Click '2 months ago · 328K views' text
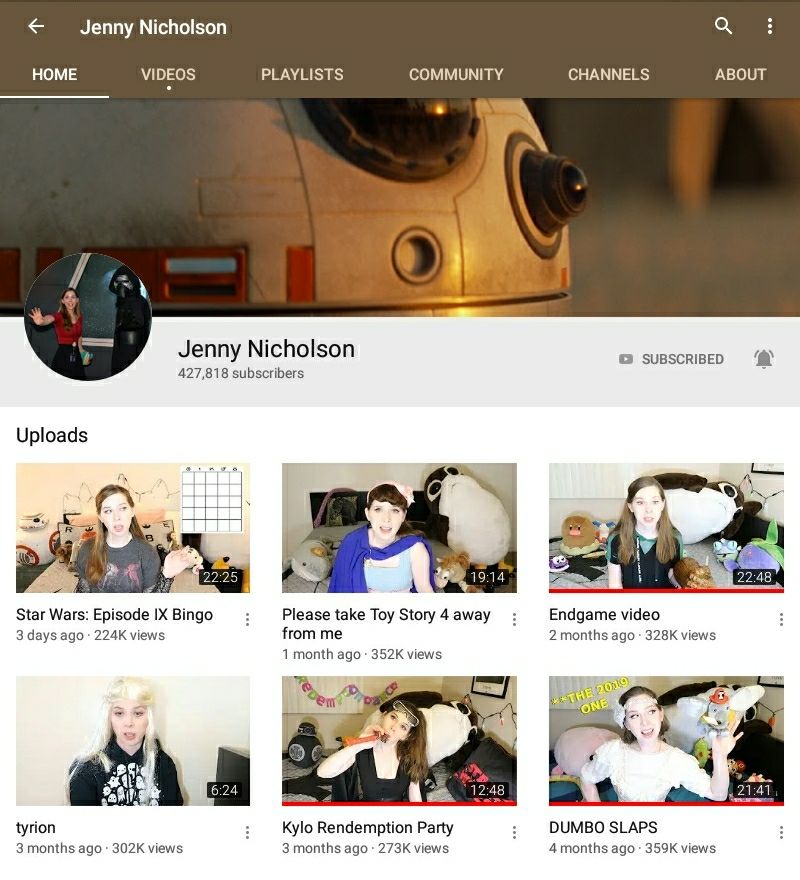Viewport: 800px width, 880px height. [633, 635]
